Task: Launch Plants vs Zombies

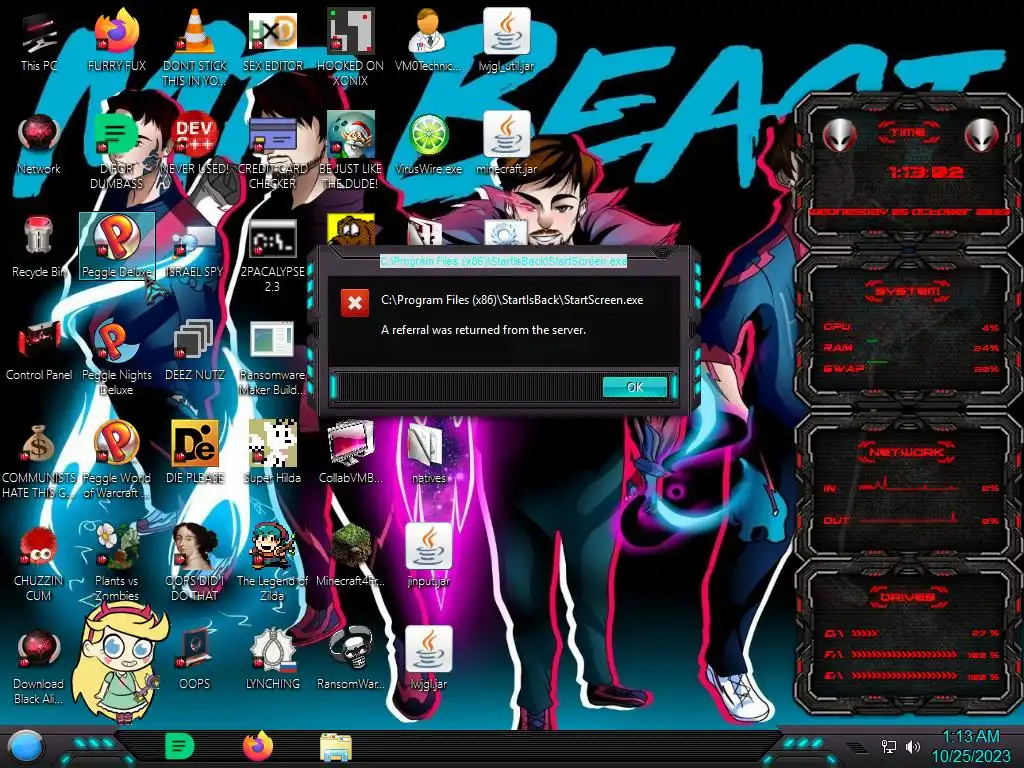Action: click(117, 564)
